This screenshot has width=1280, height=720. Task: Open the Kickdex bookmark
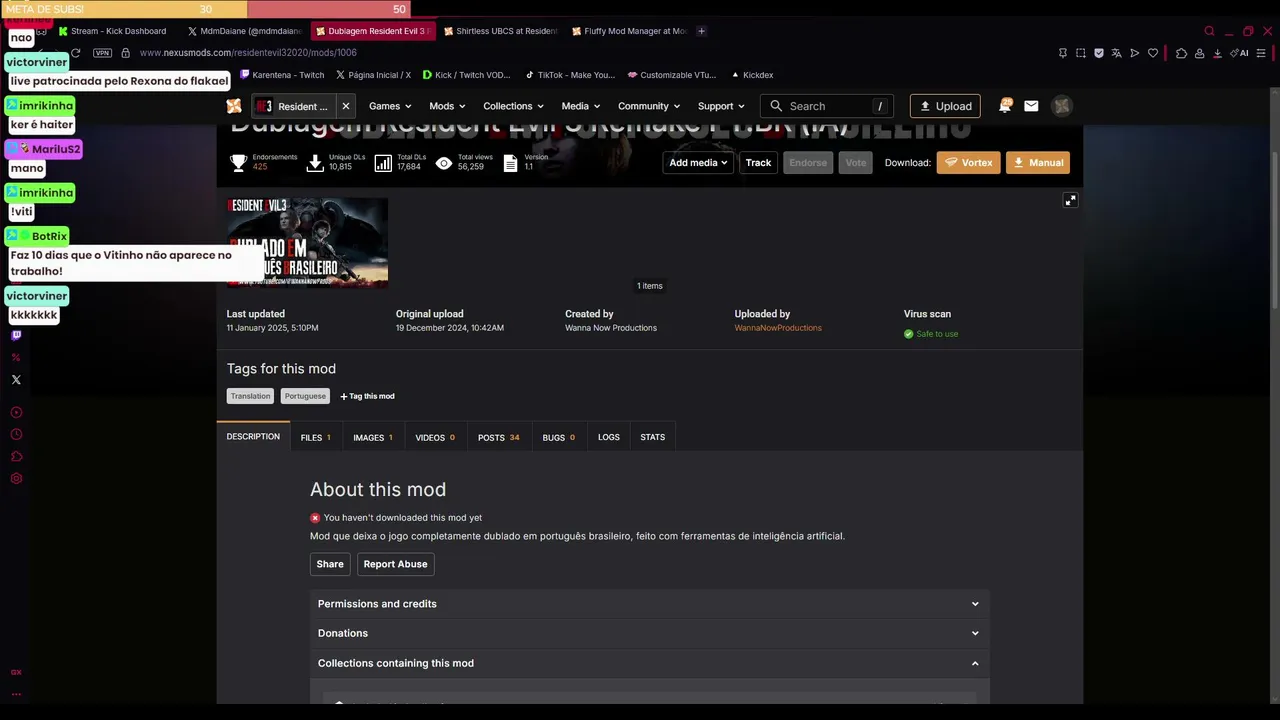pyautogui.click(x=752, y=75)
